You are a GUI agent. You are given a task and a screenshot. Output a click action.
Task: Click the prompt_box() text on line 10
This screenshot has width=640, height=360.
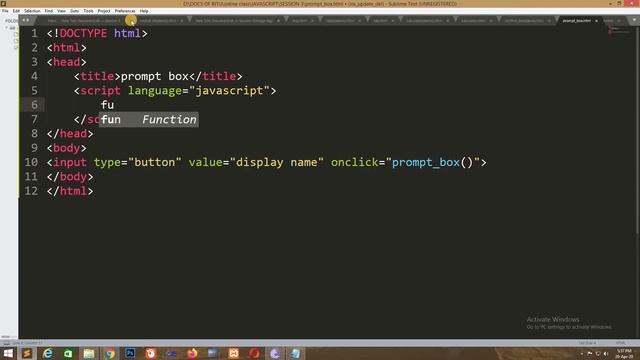click(432, 162)
